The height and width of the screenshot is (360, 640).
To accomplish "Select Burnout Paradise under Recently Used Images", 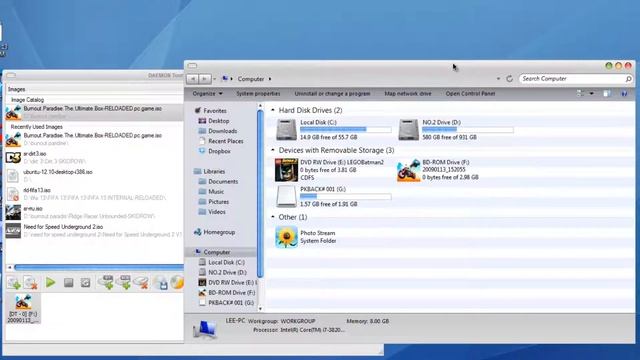I will [94, 139].
